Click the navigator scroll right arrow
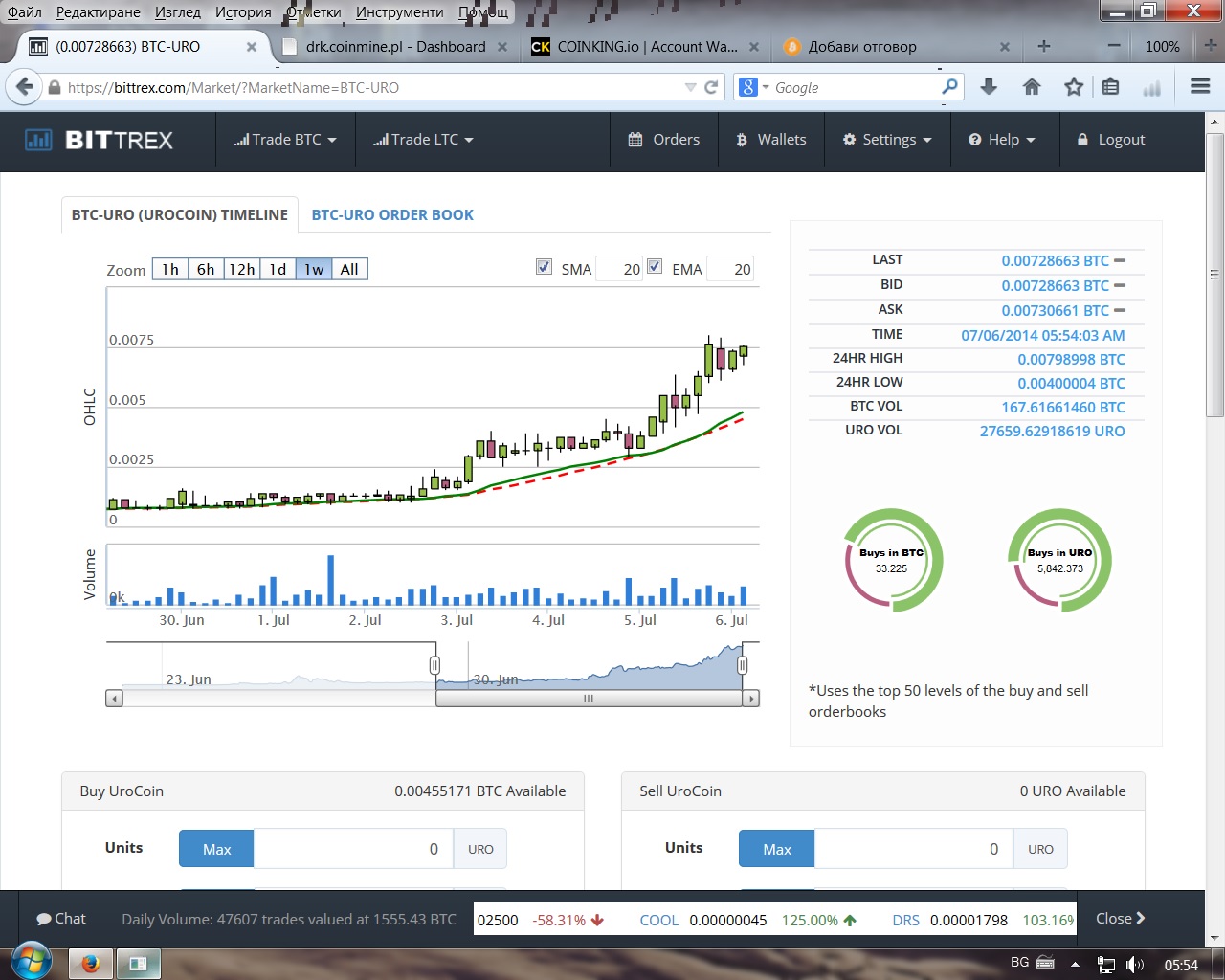This screenshot has width=1225, height=980. coord(751,699)
